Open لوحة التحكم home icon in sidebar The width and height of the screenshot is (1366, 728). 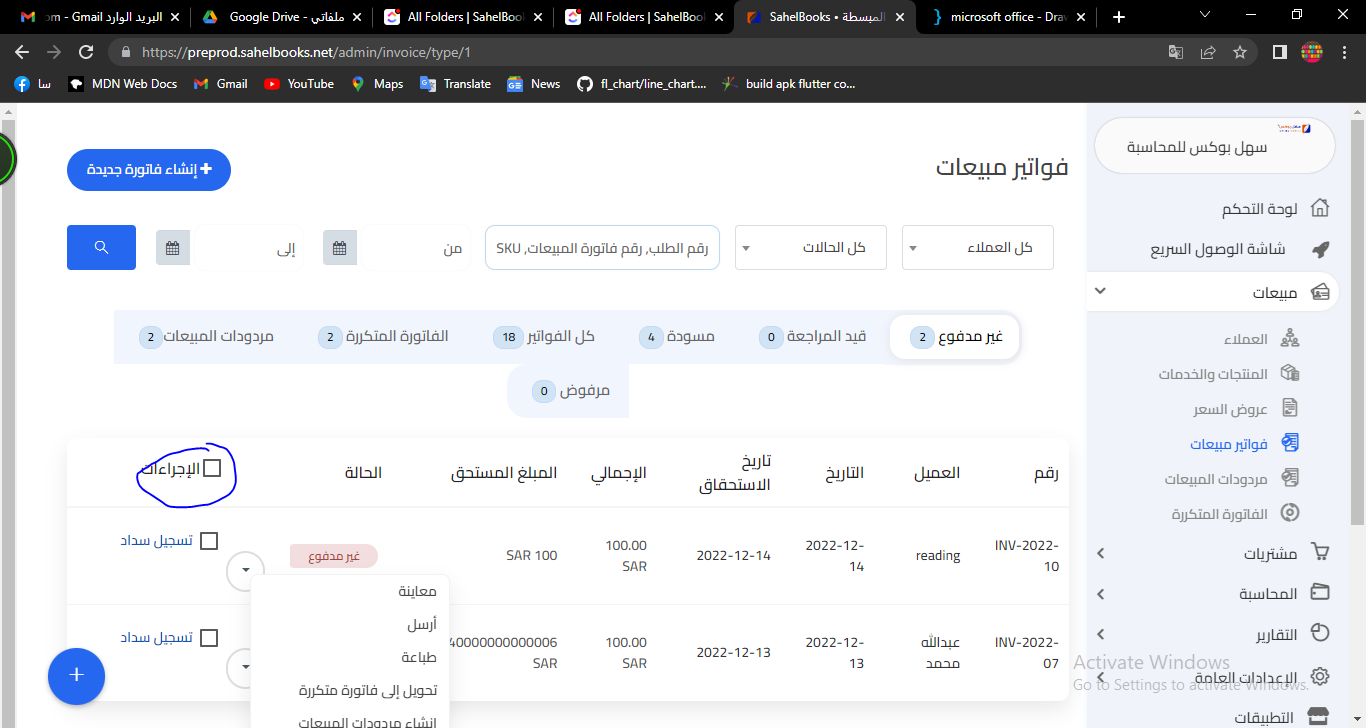(x=1320, y=209)
